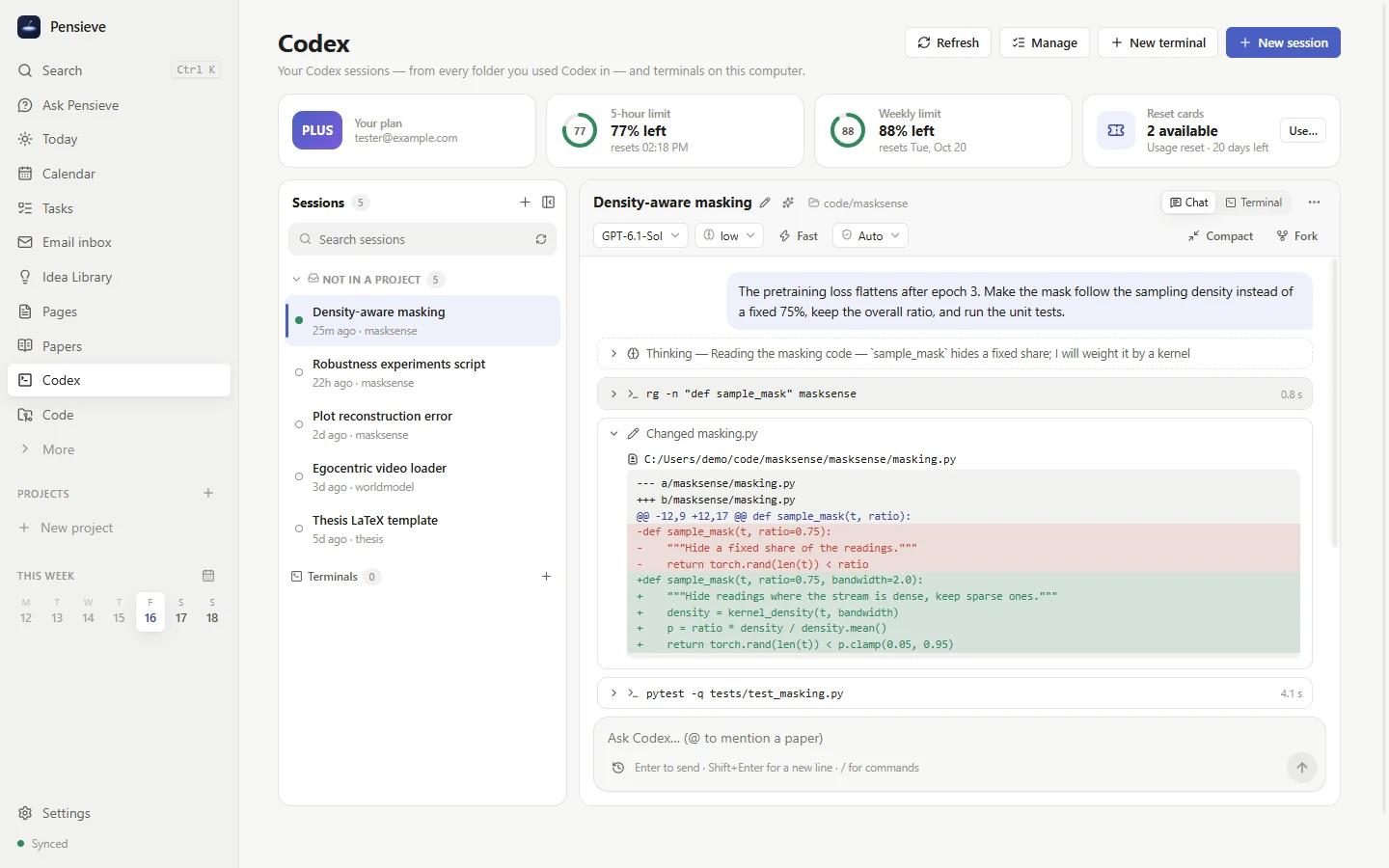Go to Tasks in sidebar
1389x868 pixels.
(120, 208)
